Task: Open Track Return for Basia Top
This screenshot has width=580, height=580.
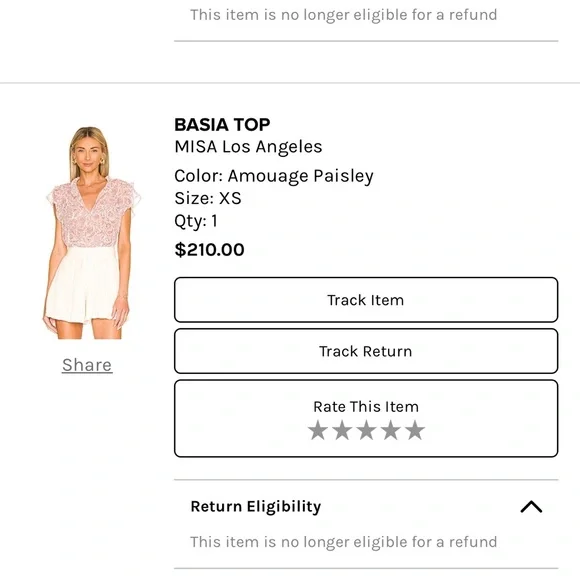Action: (366, 351)
